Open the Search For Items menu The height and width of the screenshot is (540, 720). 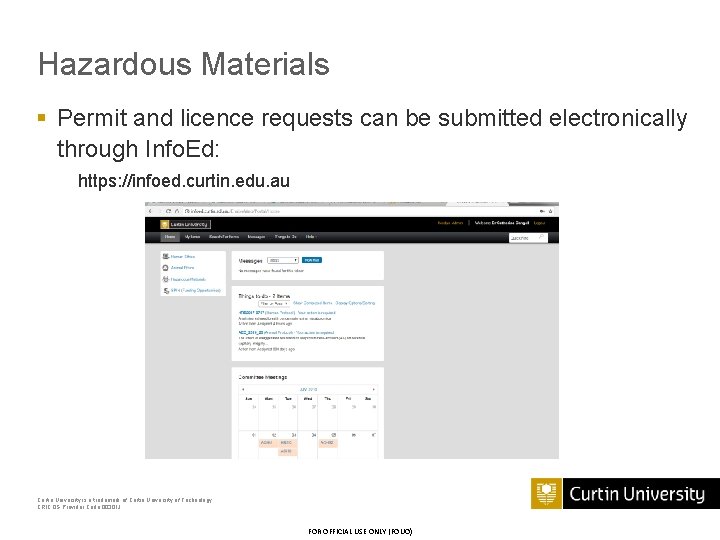[x=224, y=236]
